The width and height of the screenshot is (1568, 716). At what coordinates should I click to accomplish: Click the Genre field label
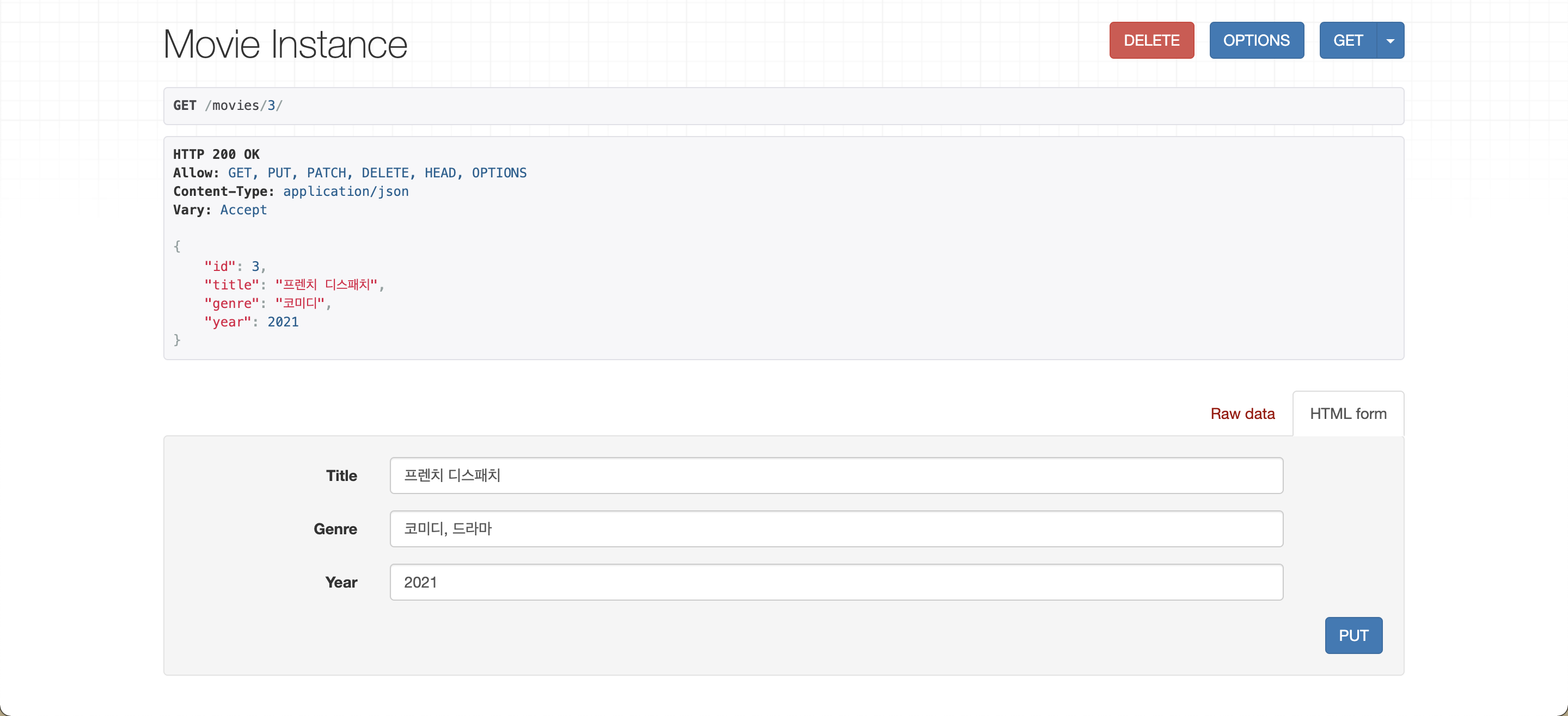pos(335,529)
